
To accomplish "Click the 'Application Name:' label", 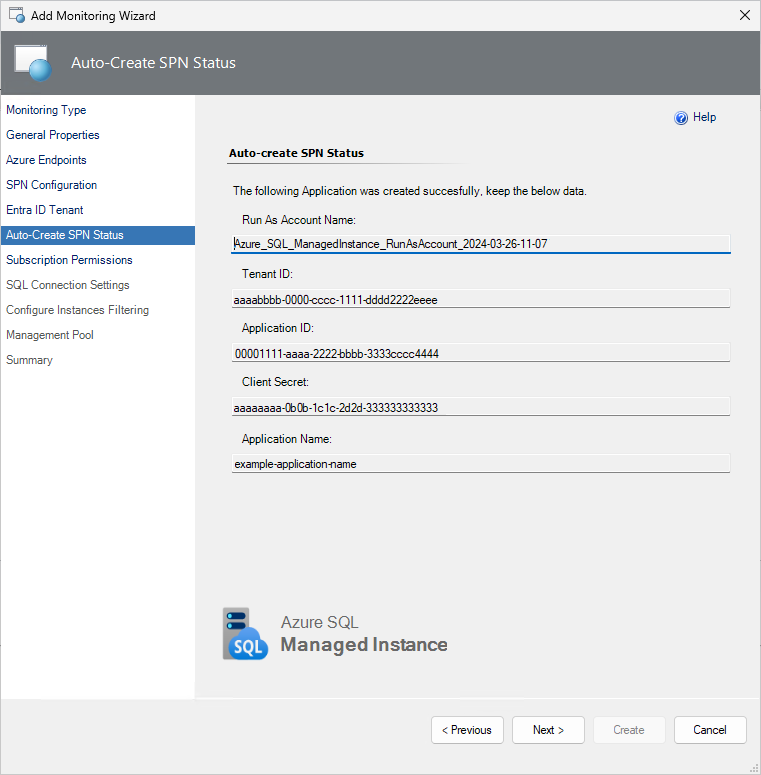I will point(287,439).
